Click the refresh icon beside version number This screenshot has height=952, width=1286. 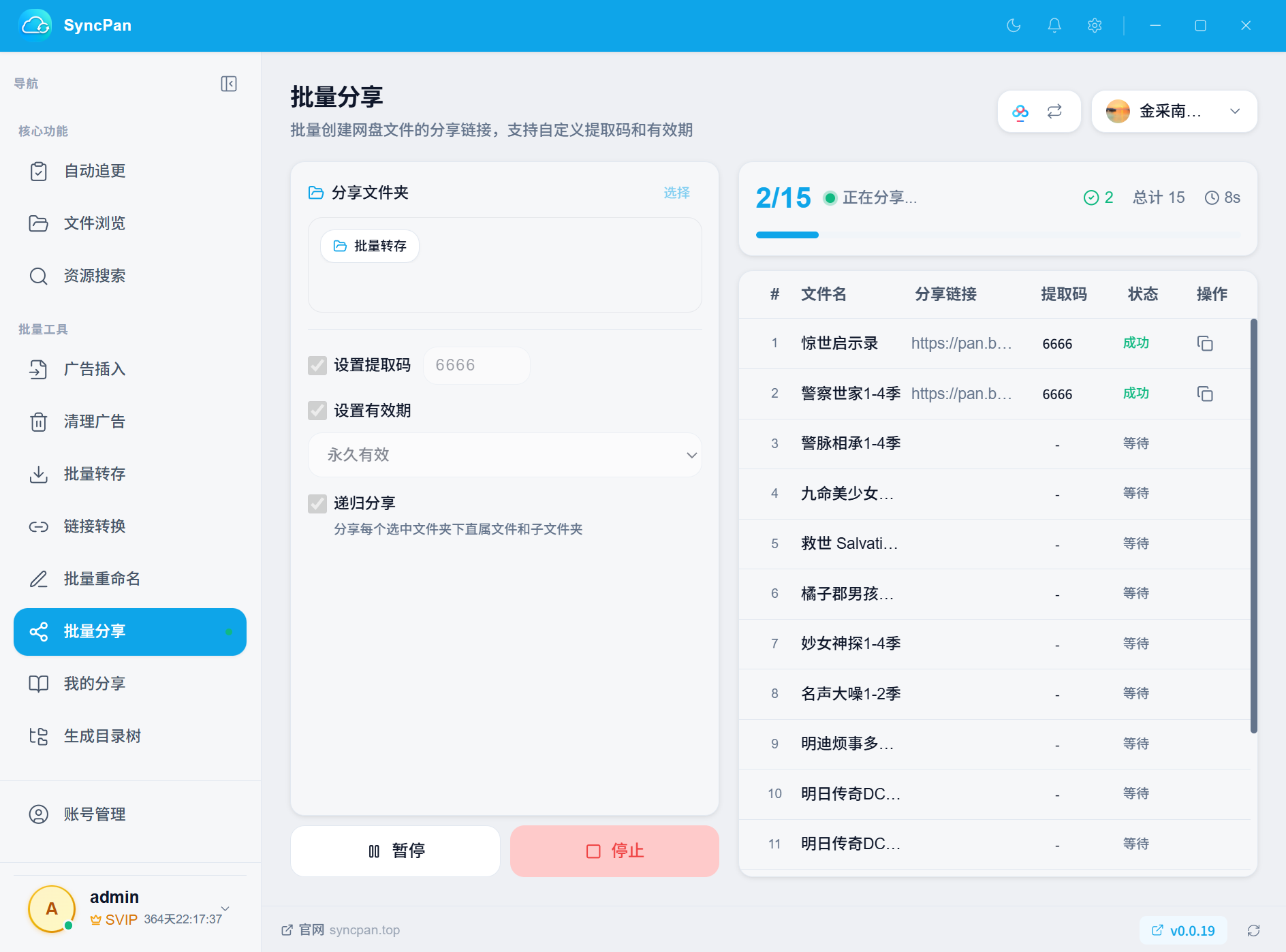pos(1253,930)
